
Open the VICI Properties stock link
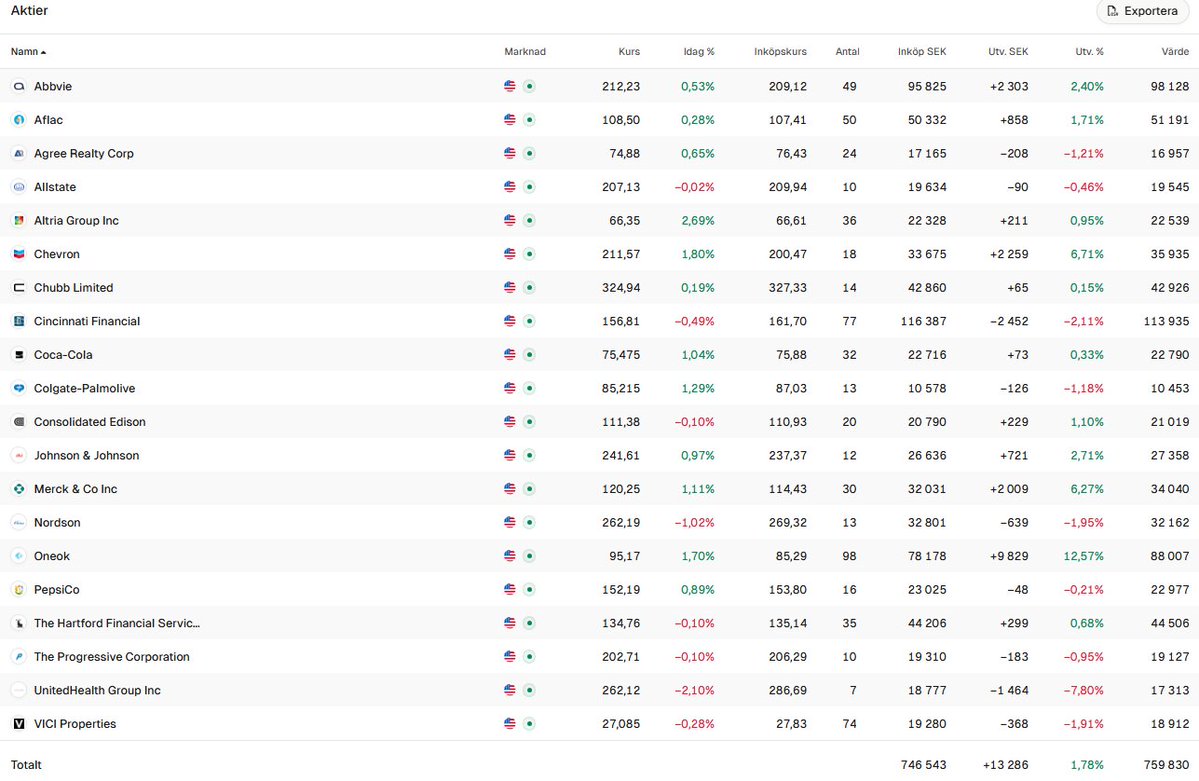click(75, 724)
